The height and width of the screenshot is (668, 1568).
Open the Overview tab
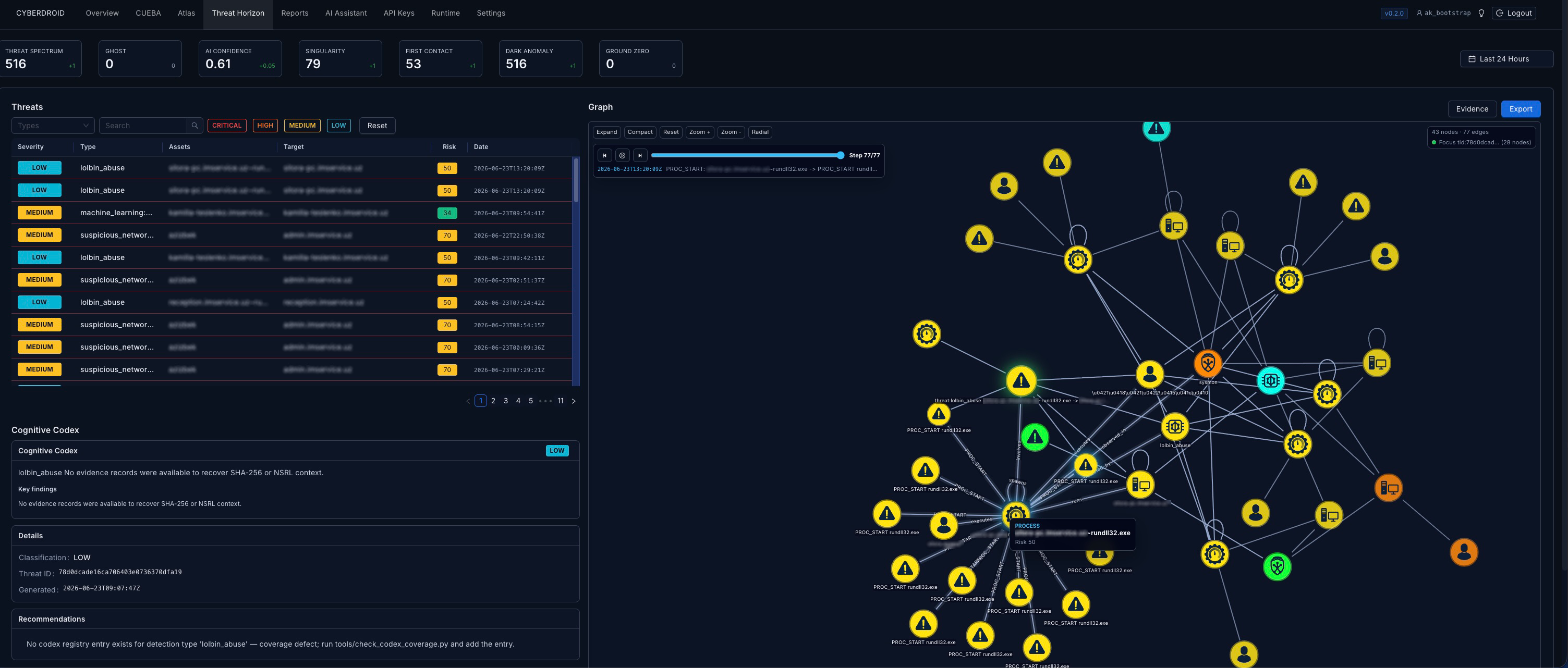(x=102, y=13)
